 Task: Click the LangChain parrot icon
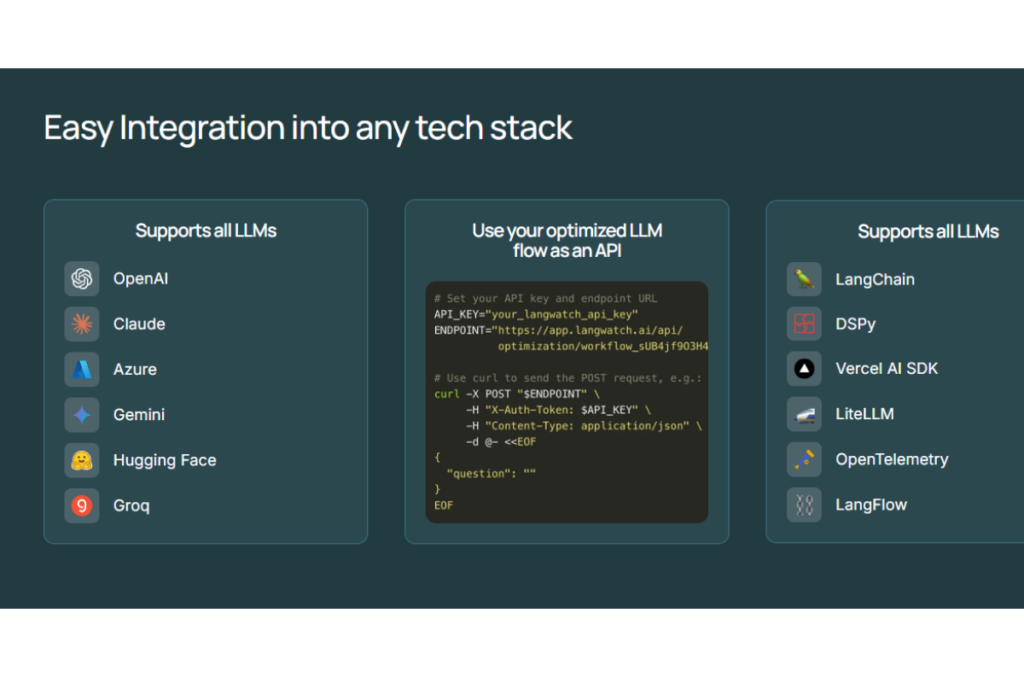click(804, 279)
